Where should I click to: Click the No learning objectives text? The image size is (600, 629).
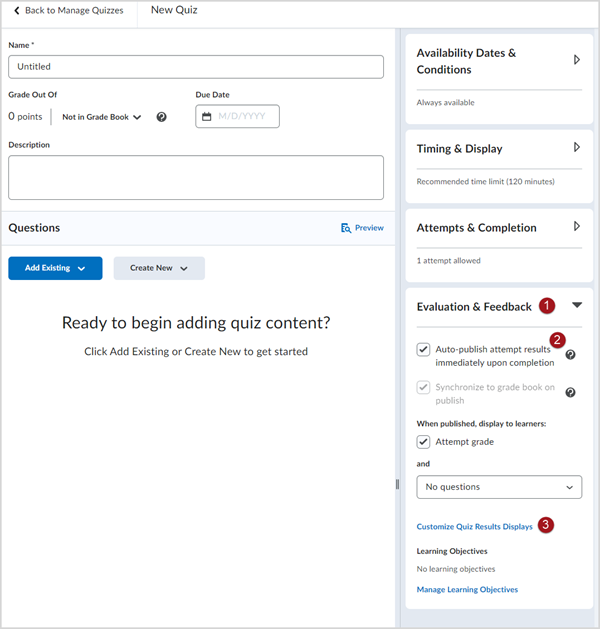click(x=456, y=569)
